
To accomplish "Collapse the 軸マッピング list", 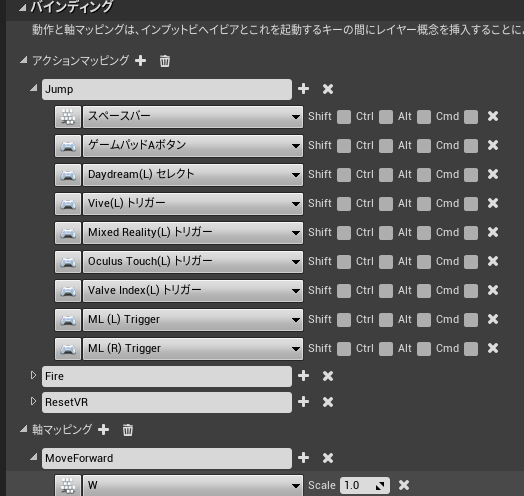I will pos(23,429).
